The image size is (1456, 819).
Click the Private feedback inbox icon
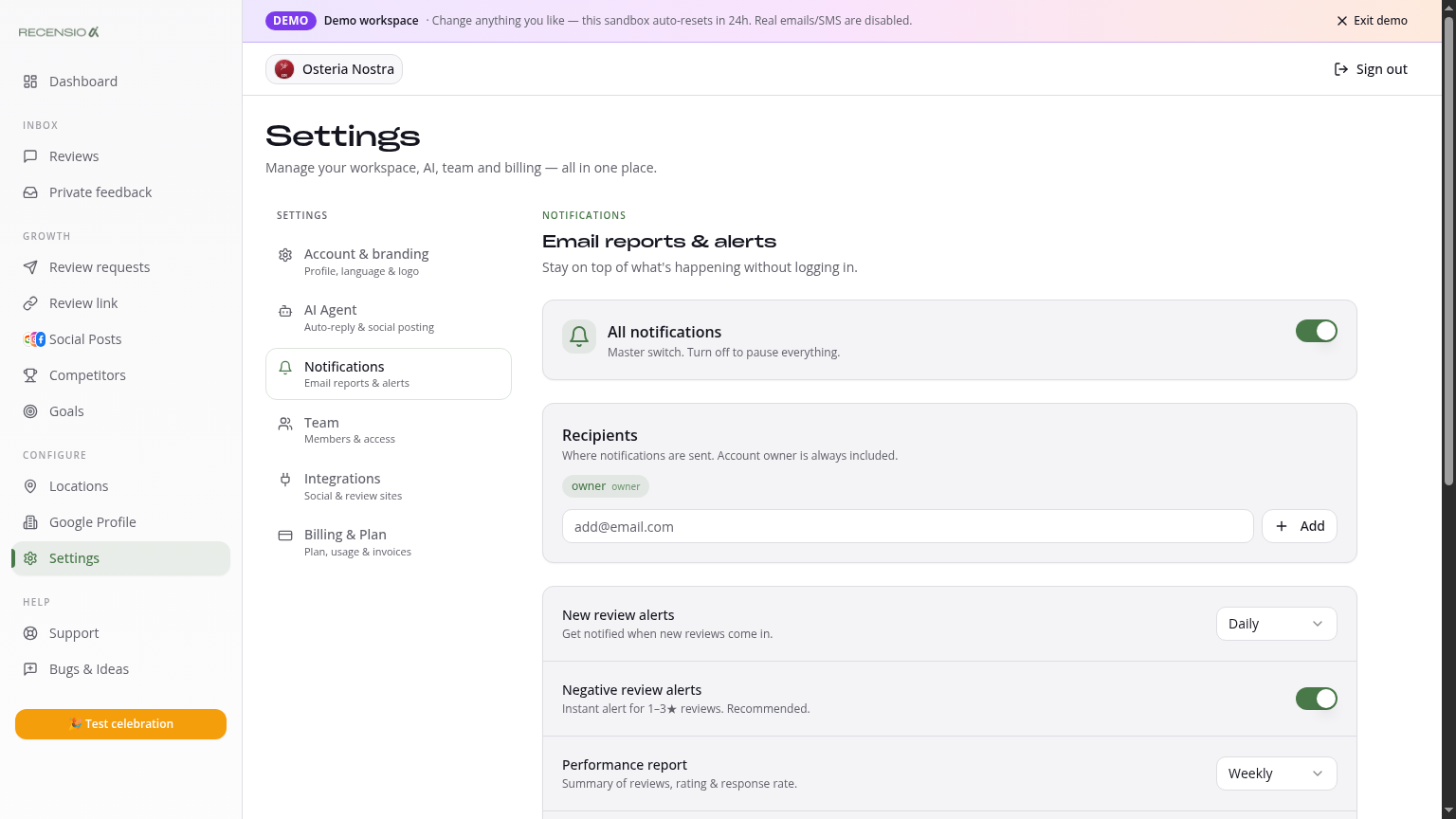point(30,192)
